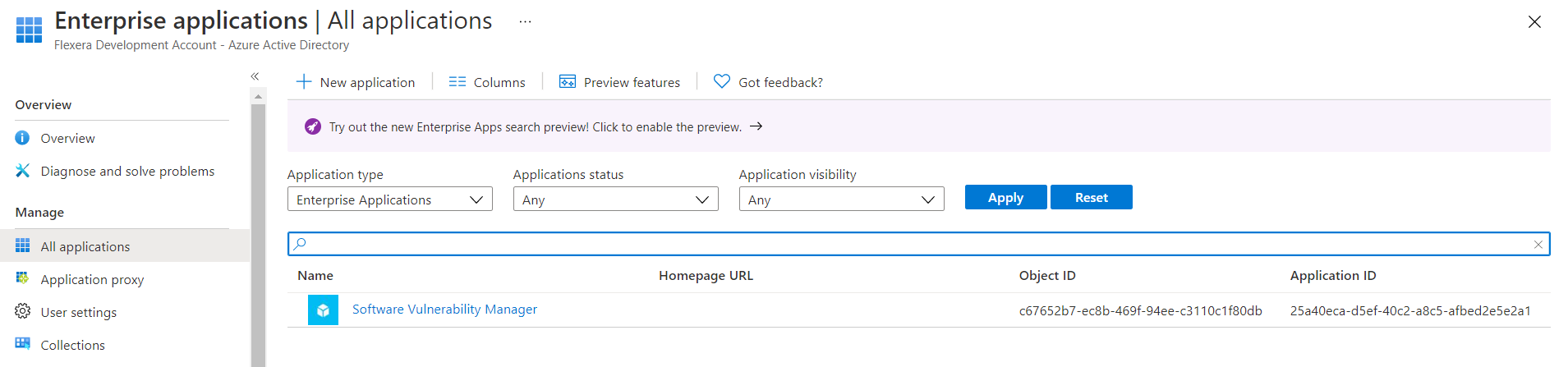The image size is (1568, 367).
Task: Open the Software Vulnerability Manager link
Action: coord(444,310)
